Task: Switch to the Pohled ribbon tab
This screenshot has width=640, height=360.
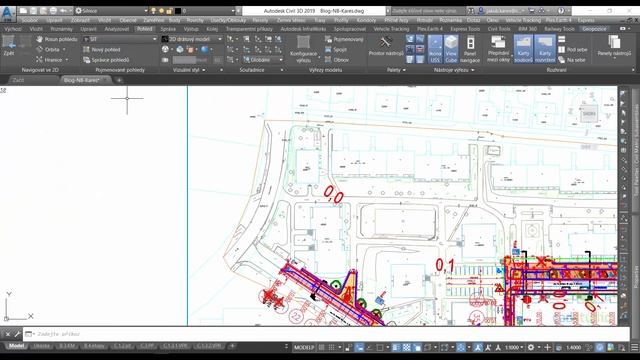Action: (144, 29)
